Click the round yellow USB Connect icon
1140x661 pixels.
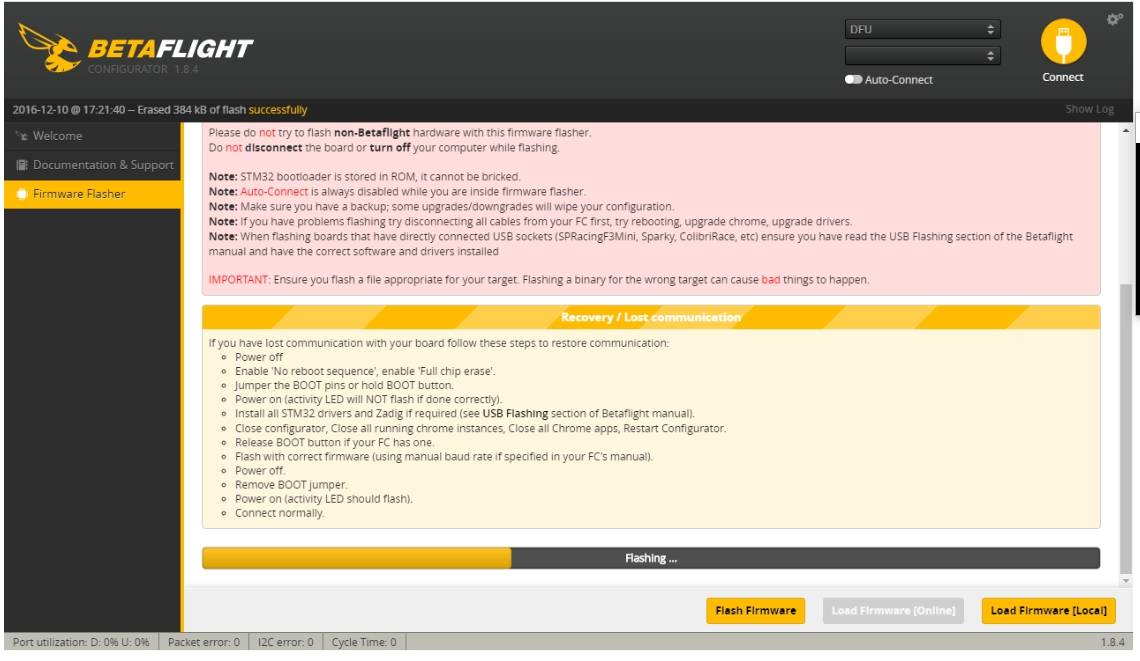tap(1063, 41)
